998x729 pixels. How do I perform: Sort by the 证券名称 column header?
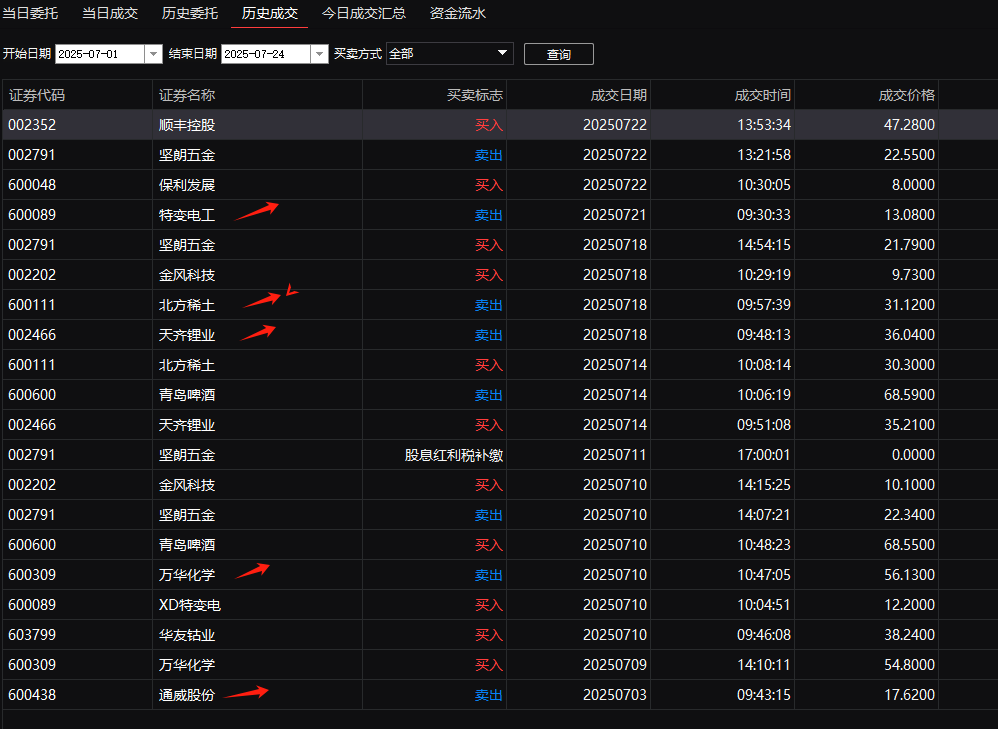click(258, 96)
